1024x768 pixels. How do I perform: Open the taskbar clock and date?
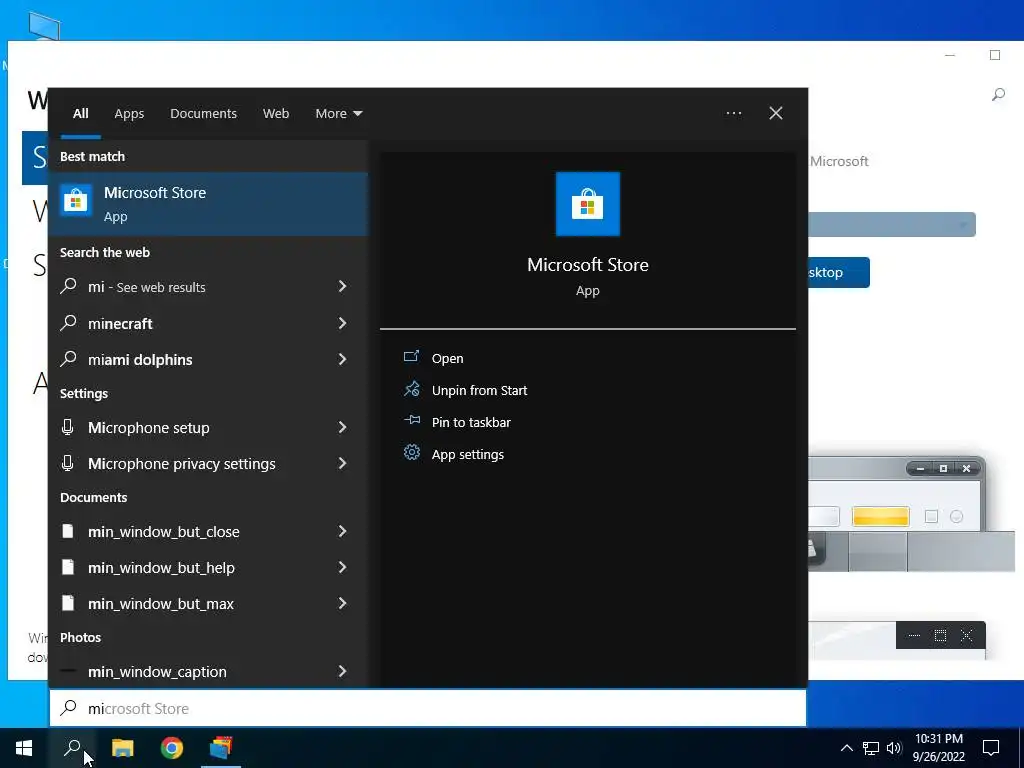click(938, 748)
